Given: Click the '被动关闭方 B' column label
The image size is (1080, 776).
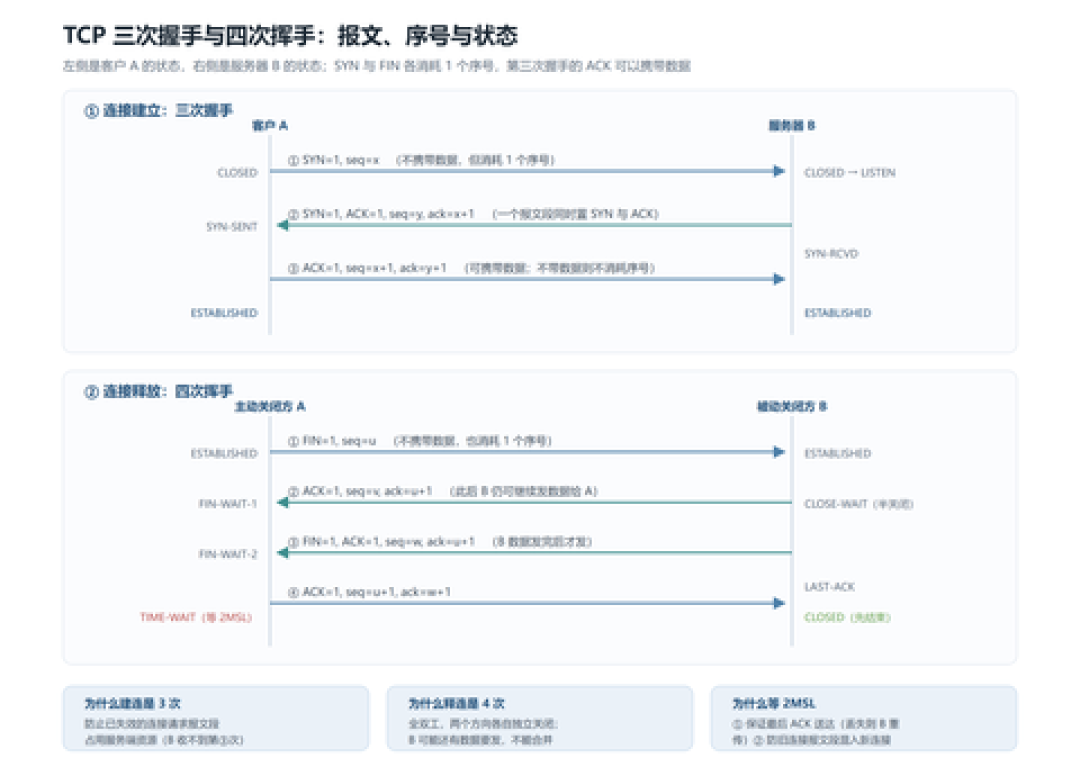Looking at the screenshot, I should pos(791,406).
